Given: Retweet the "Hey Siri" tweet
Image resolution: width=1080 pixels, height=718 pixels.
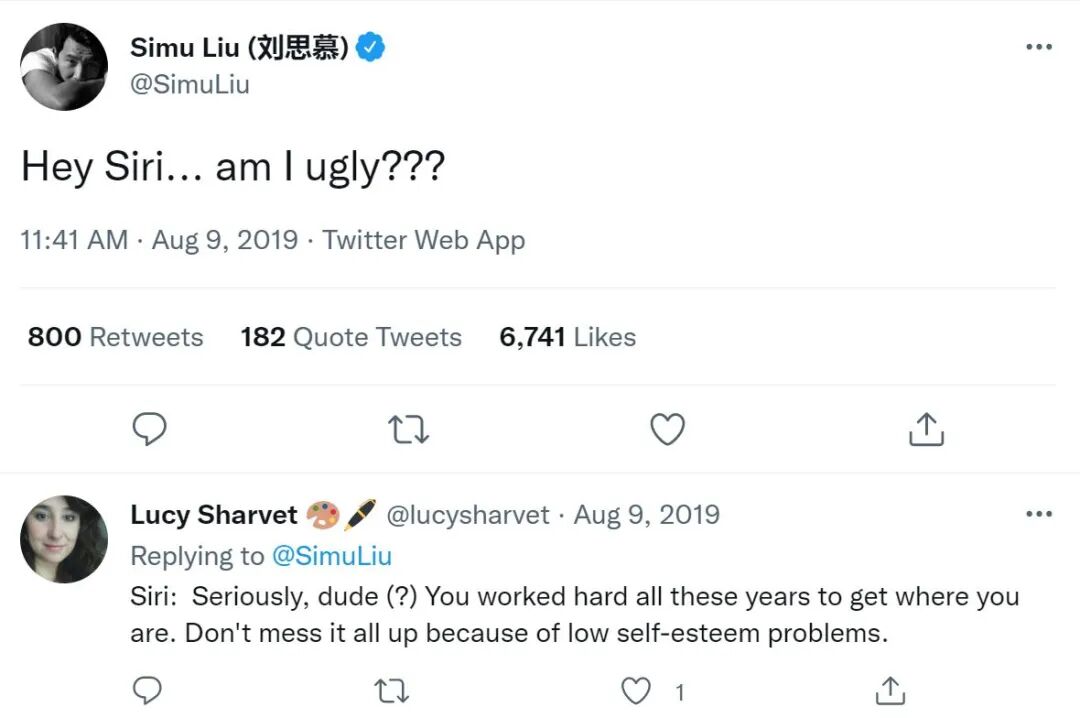Looking at the screenshot, I should [408, 429].
